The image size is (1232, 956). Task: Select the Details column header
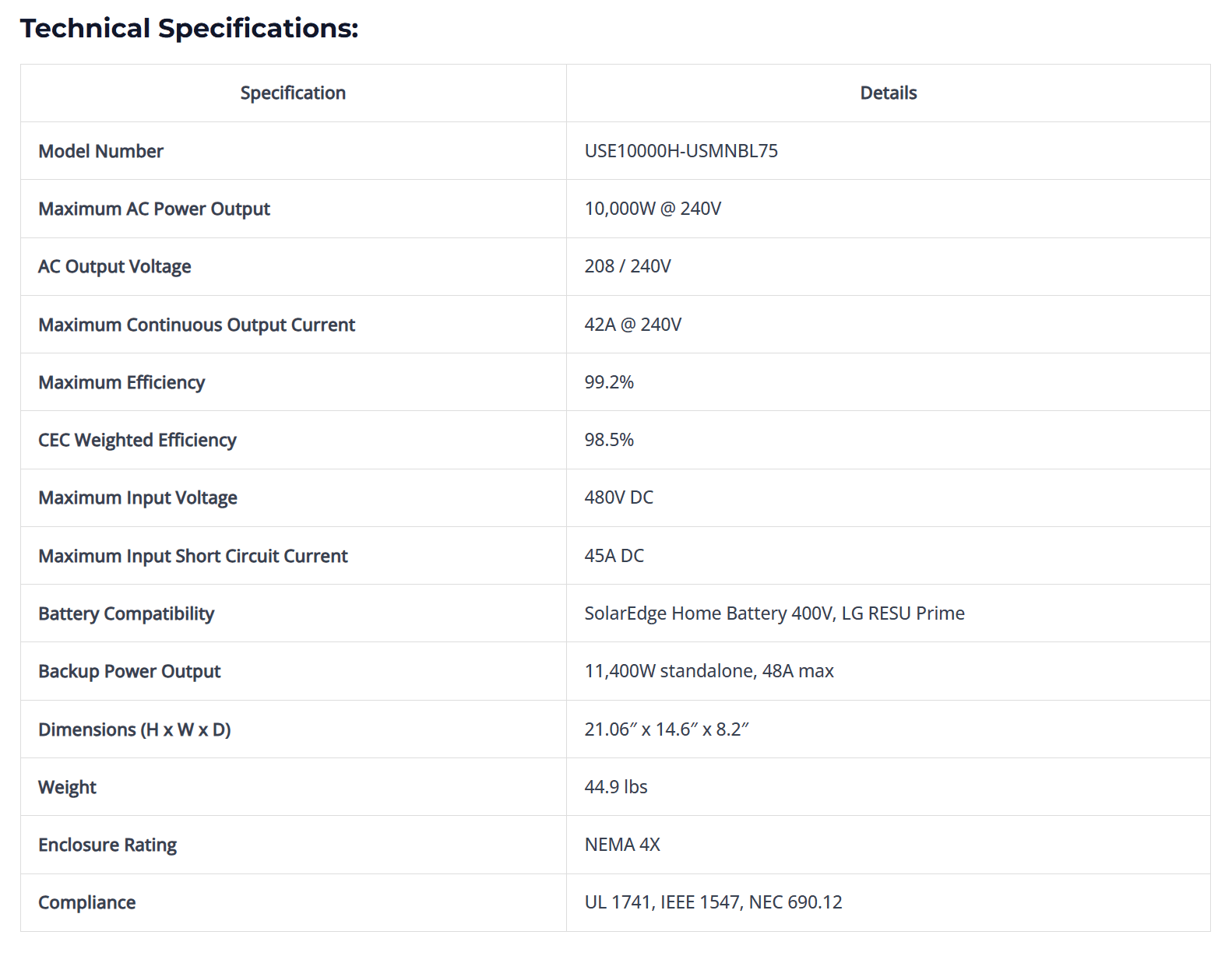coord(889,93)
